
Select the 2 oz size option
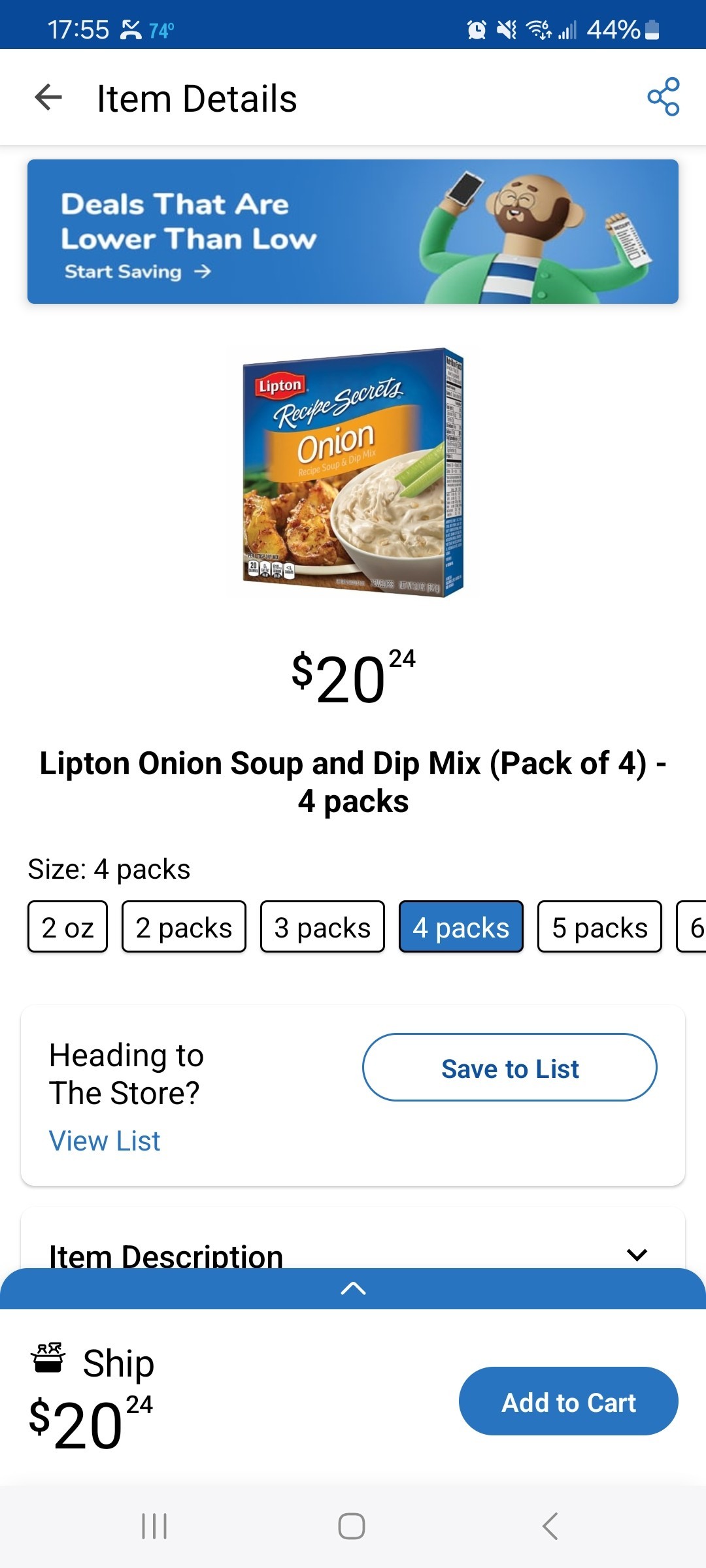[67, 926]
